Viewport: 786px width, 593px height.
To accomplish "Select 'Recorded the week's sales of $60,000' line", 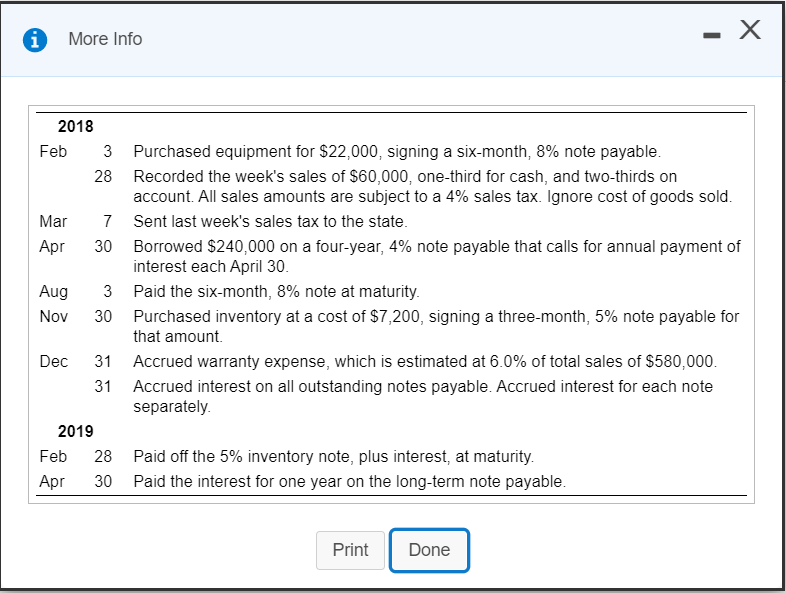I will pyautogui.click(x=405, y=176).
